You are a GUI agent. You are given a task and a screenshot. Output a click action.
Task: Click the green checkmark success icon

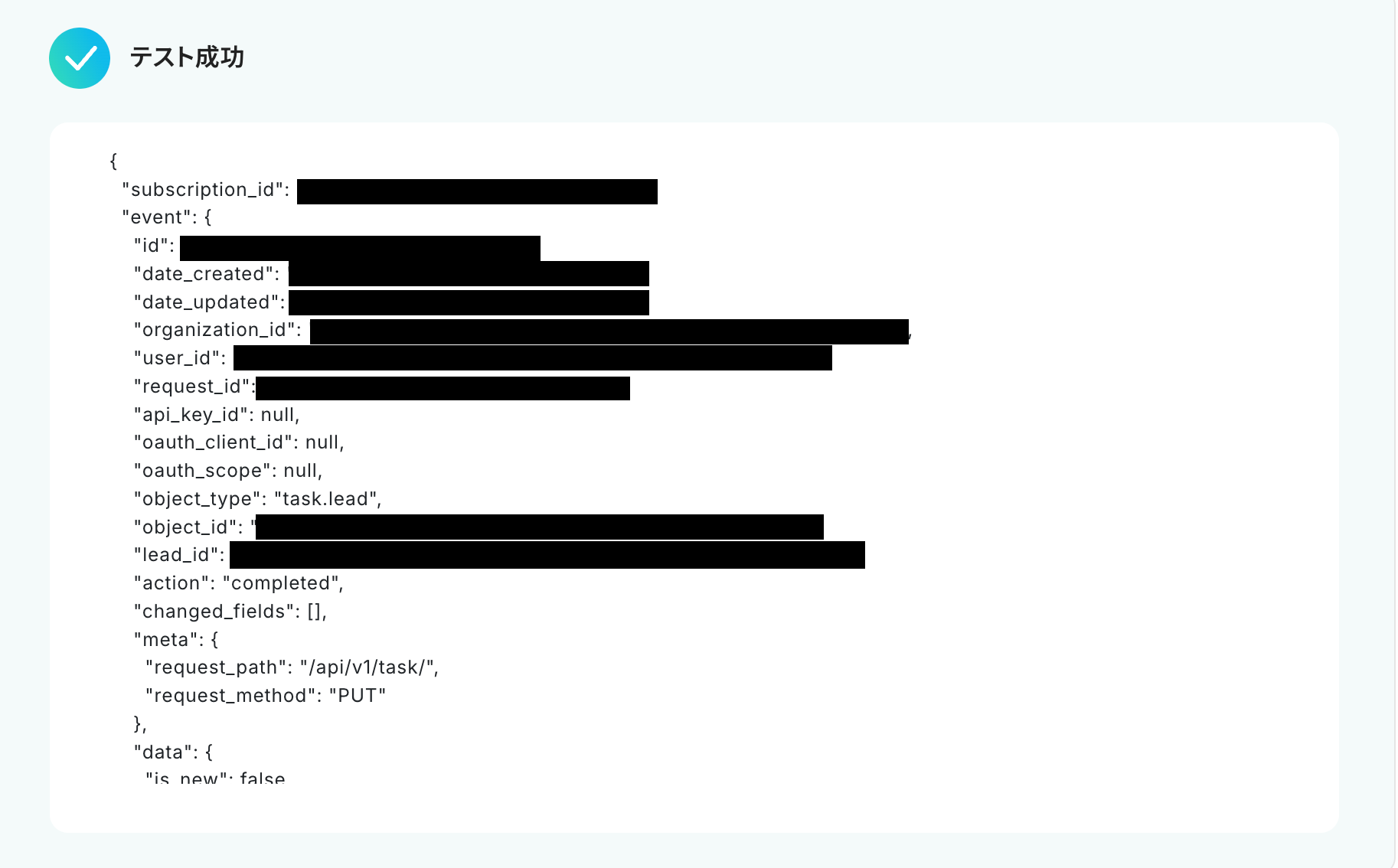tap(80, 58)
